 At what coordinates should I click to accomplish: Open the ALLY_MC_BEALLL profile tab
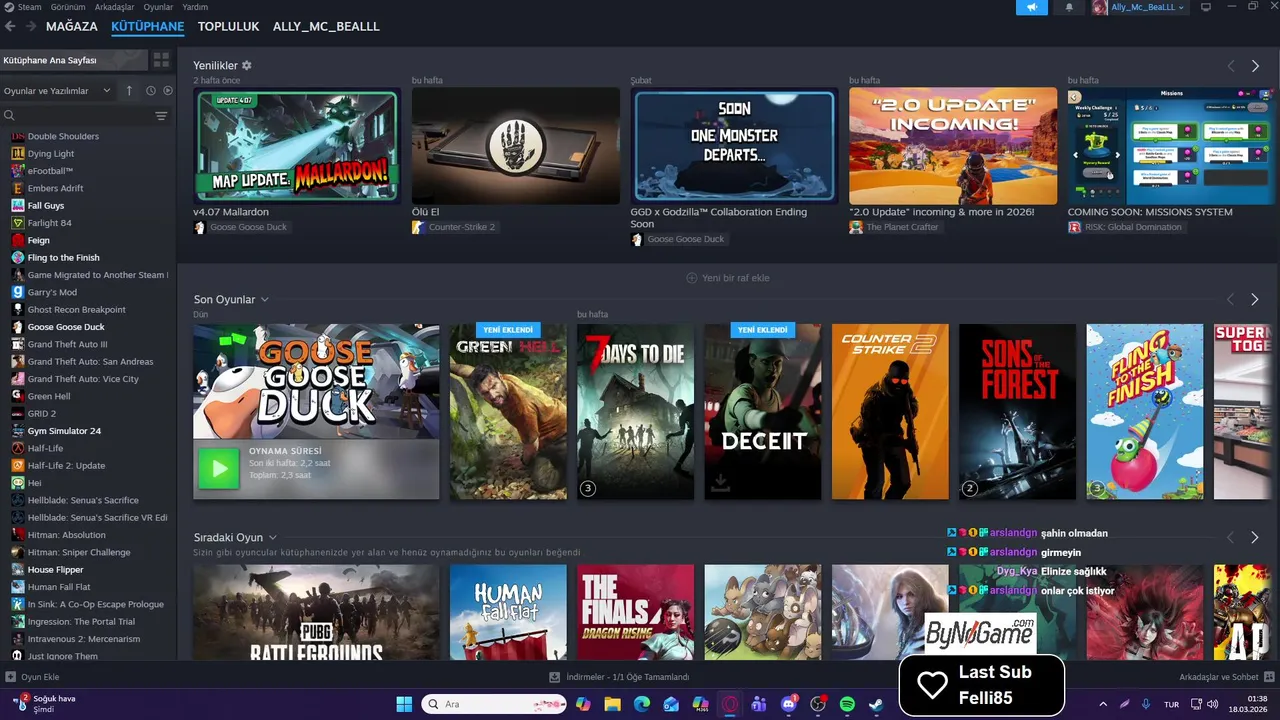coord(326,26)
